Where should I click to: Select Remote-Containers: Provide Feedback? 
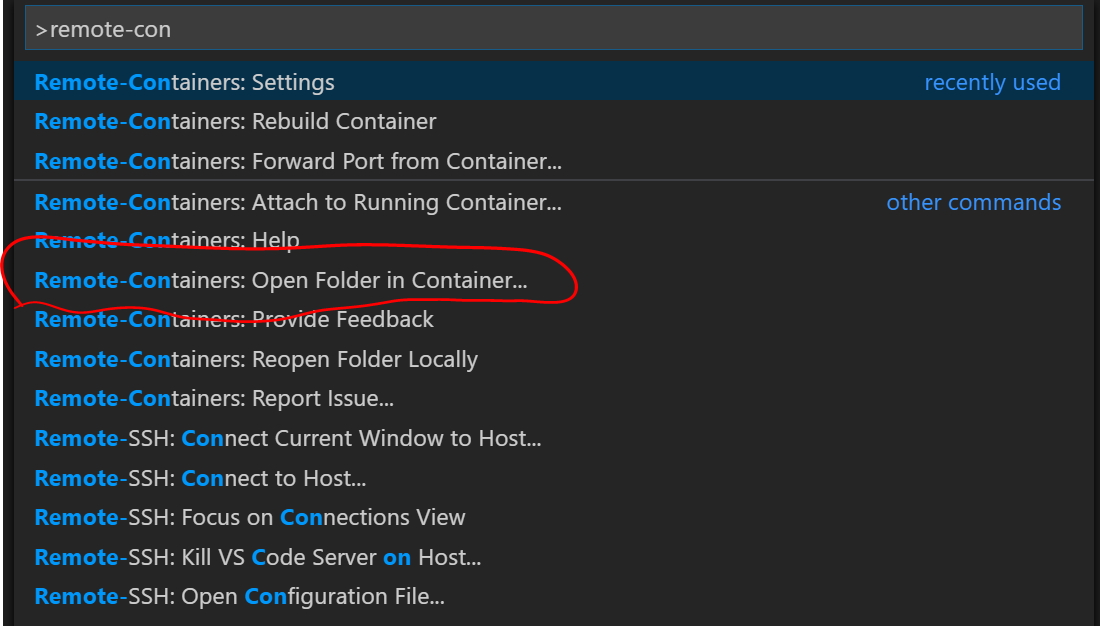click(234, 319)
